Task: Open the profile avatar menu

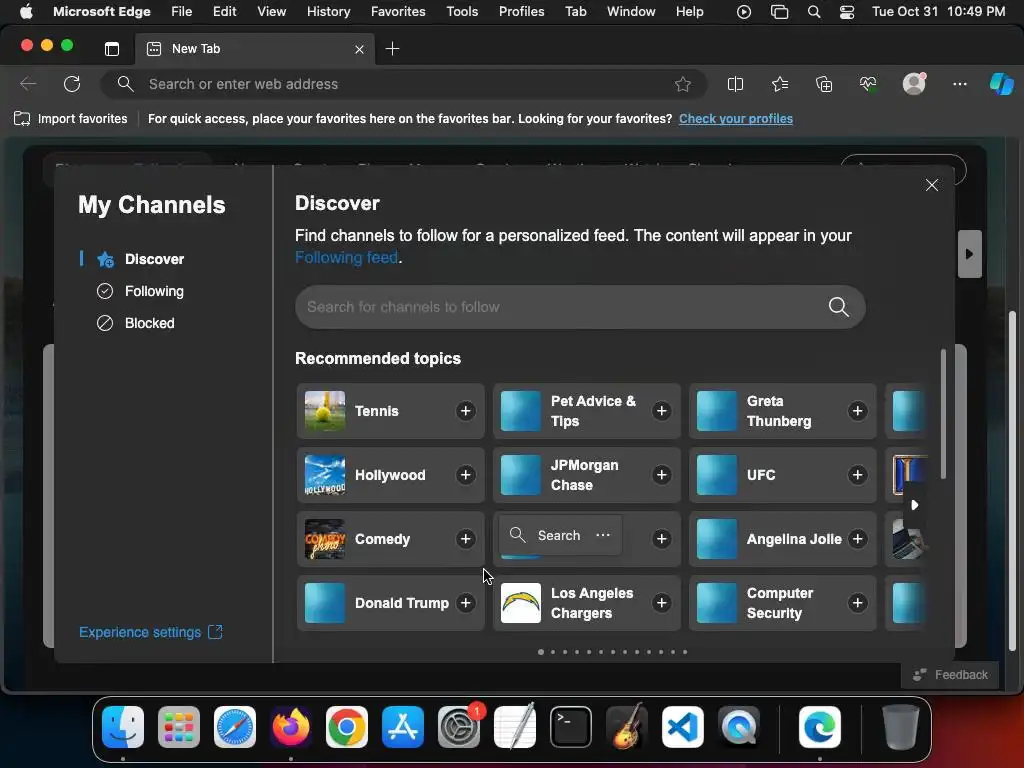Action: click(x=914, y=84)
